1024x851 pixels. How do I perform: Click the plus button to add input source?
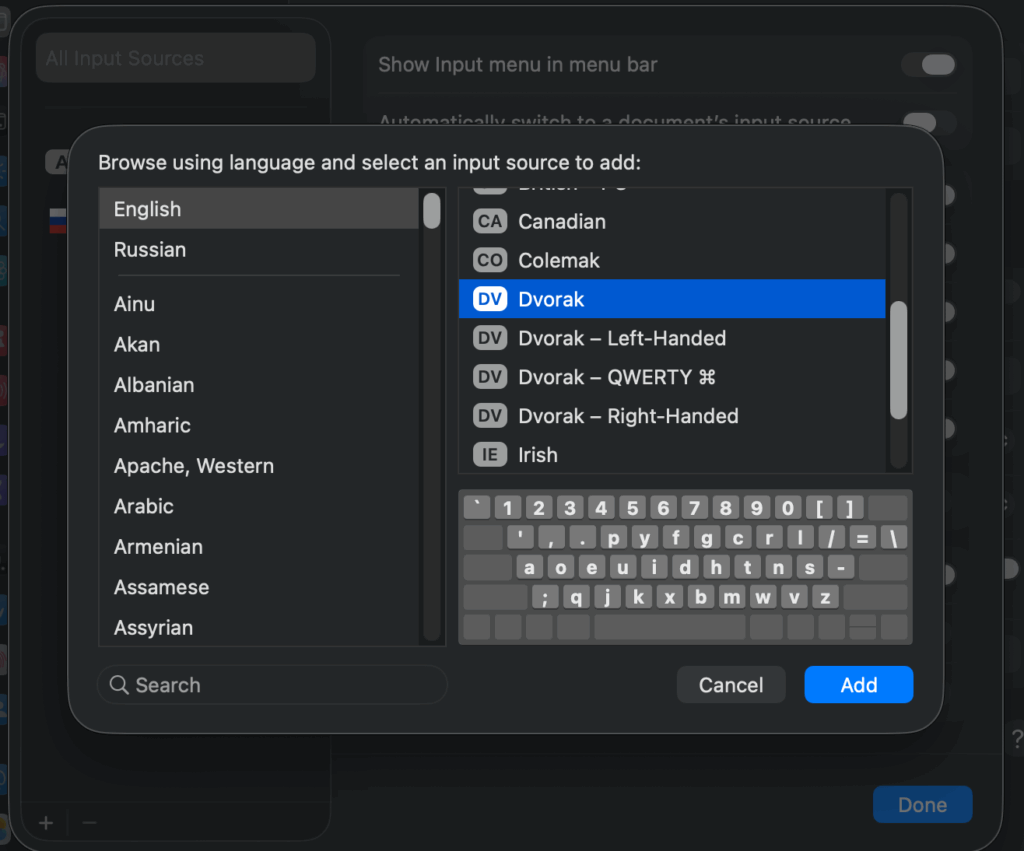46,823
